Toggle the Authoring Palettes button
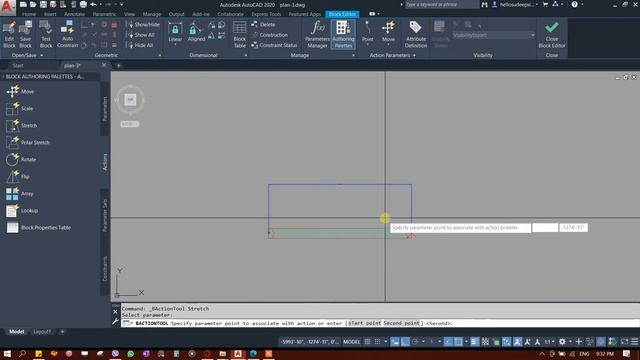 coord(343,35)
